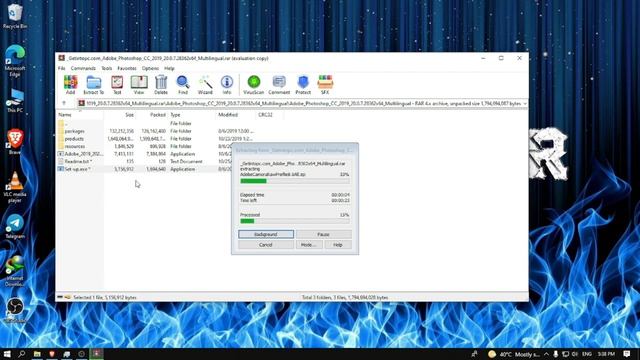Click the taskbar clock
The width and height of the screenshot is (640, 360).
[x=606, y=354]
